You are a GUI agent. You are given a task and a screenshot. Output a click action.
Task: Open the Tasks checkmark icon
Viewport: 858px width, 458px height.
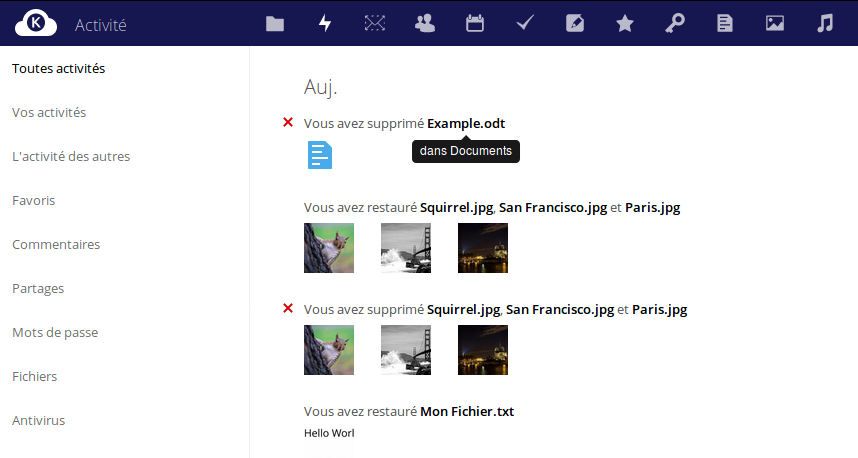[x=525, y=22]
